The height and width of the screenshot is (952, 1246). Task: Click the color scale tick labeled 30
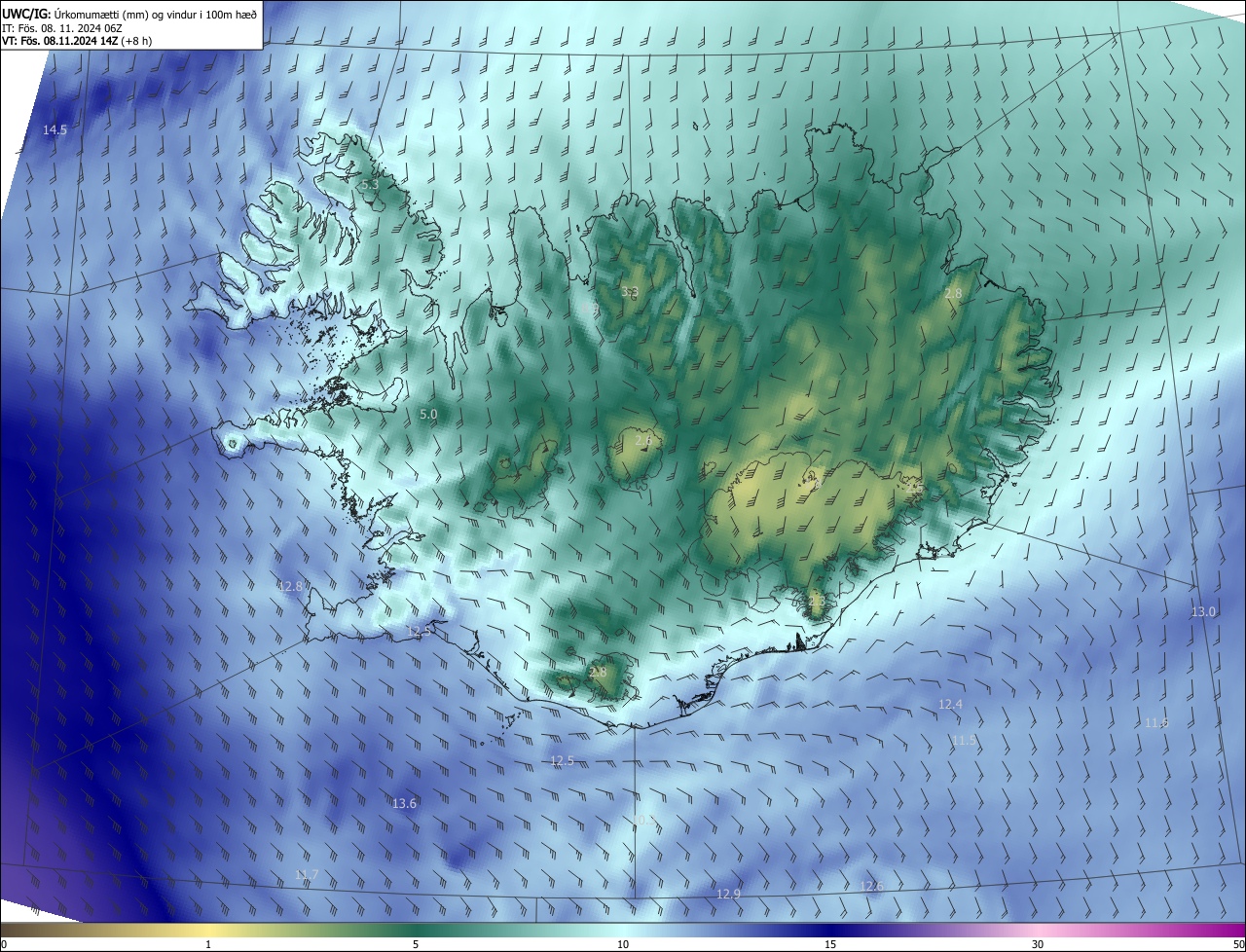pyautogui.click(x=1038, y=944)
